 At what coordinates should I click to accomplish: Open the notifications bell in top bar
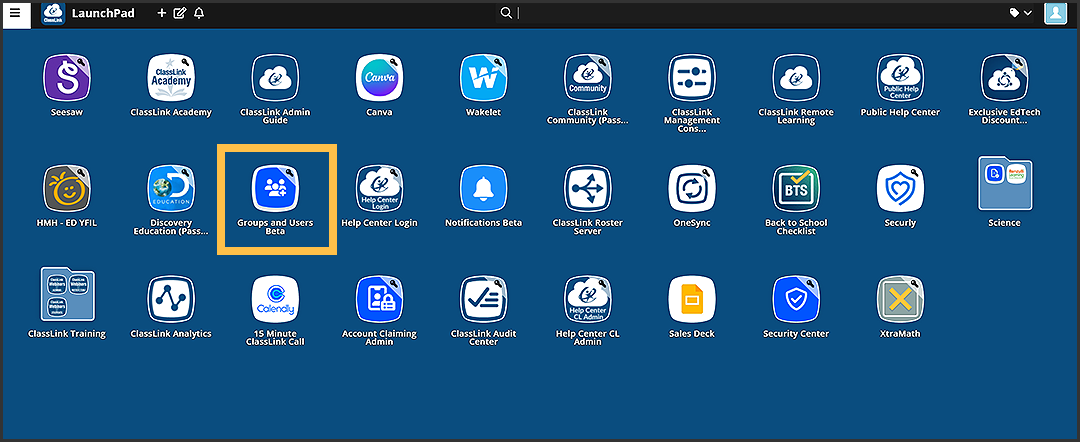pyautogui.click(x=198, y=13)
